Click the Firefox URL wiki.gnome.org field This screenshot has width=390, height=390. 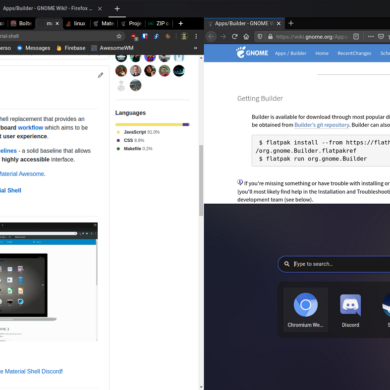tap(312, 37)
